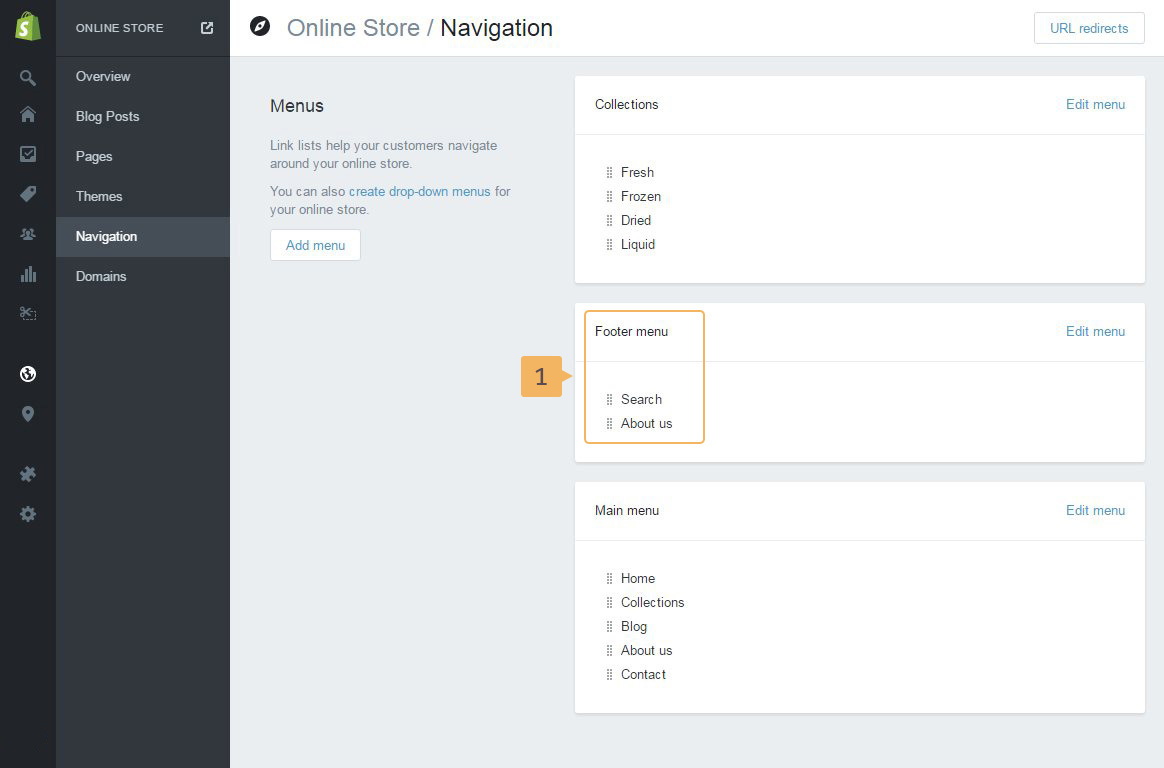1164x768 pixels.
Task: Open the create drop-down menus link
Action: point(419,191)
